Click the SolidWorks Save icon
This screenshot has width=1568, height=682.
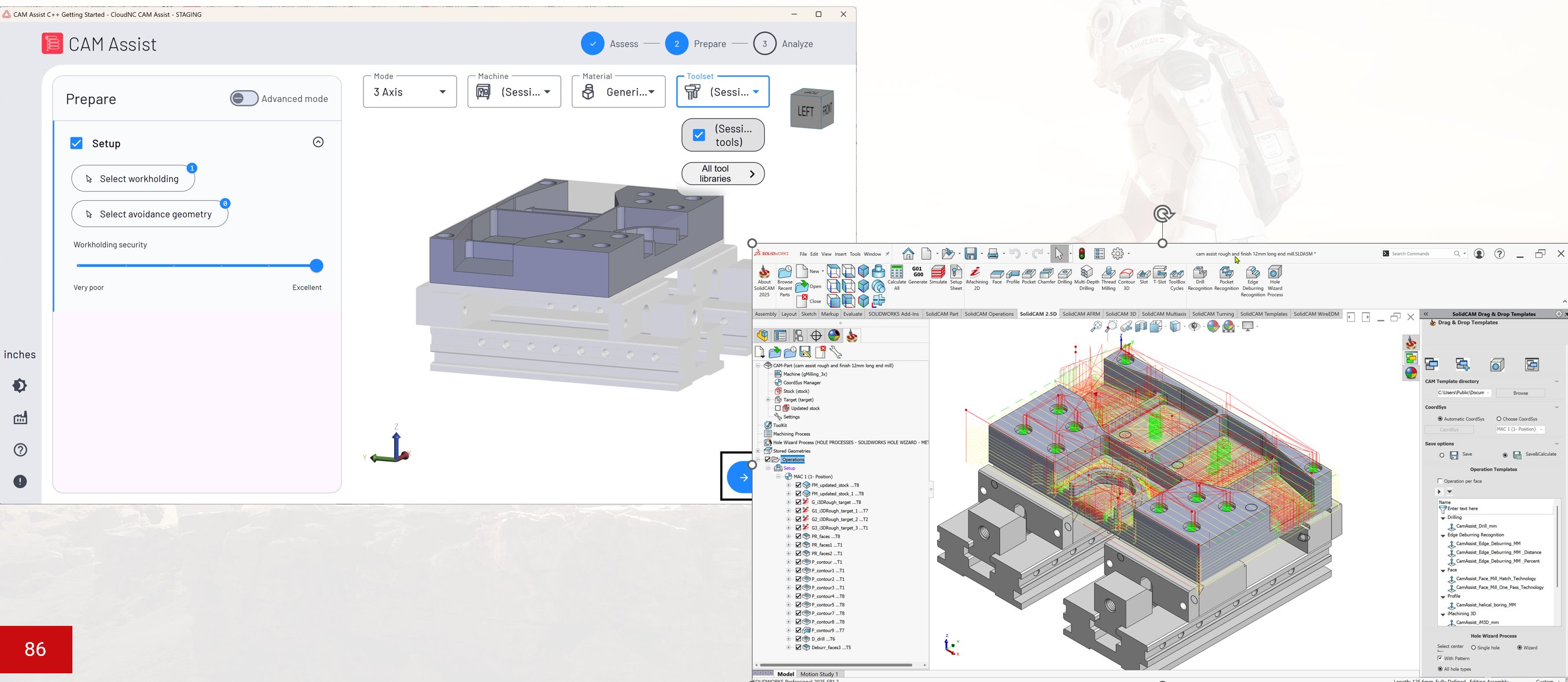click(971, 254)
